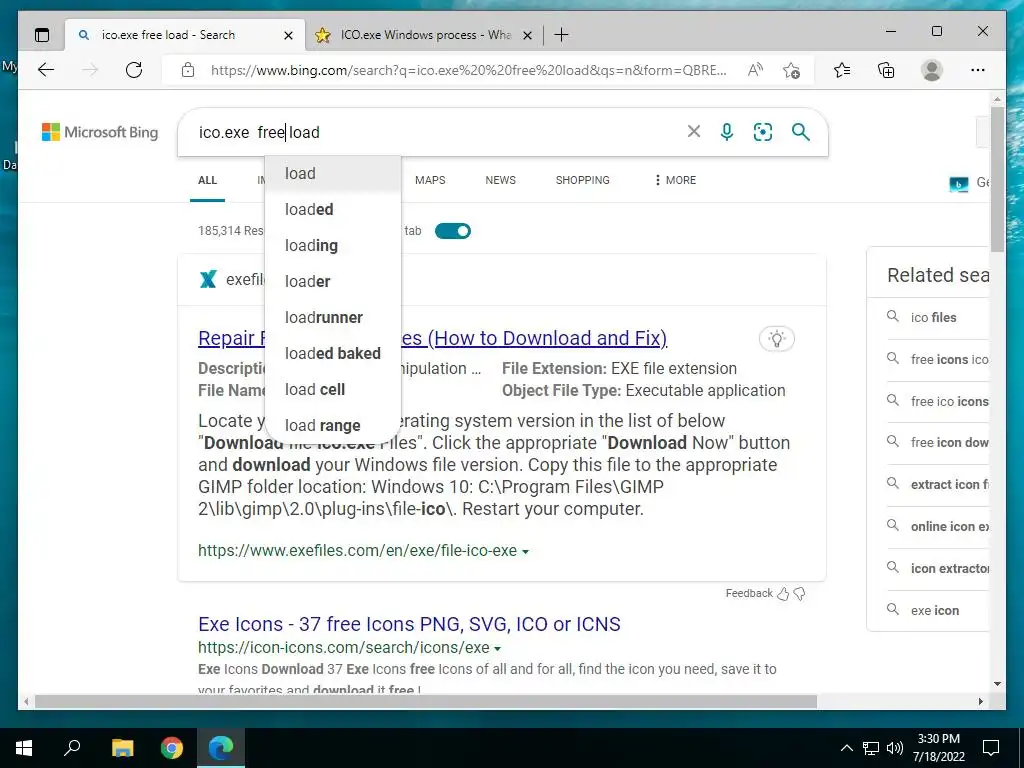This screenshot has width=1024, height=768.
Task: Open Edge Settings and more menu
Action: click(978, 70)
